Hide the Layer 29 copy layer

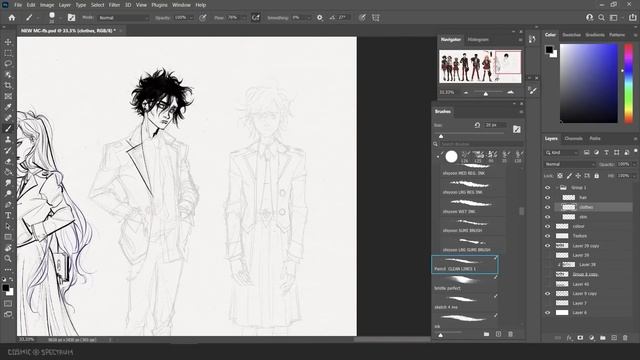(548, 246)
